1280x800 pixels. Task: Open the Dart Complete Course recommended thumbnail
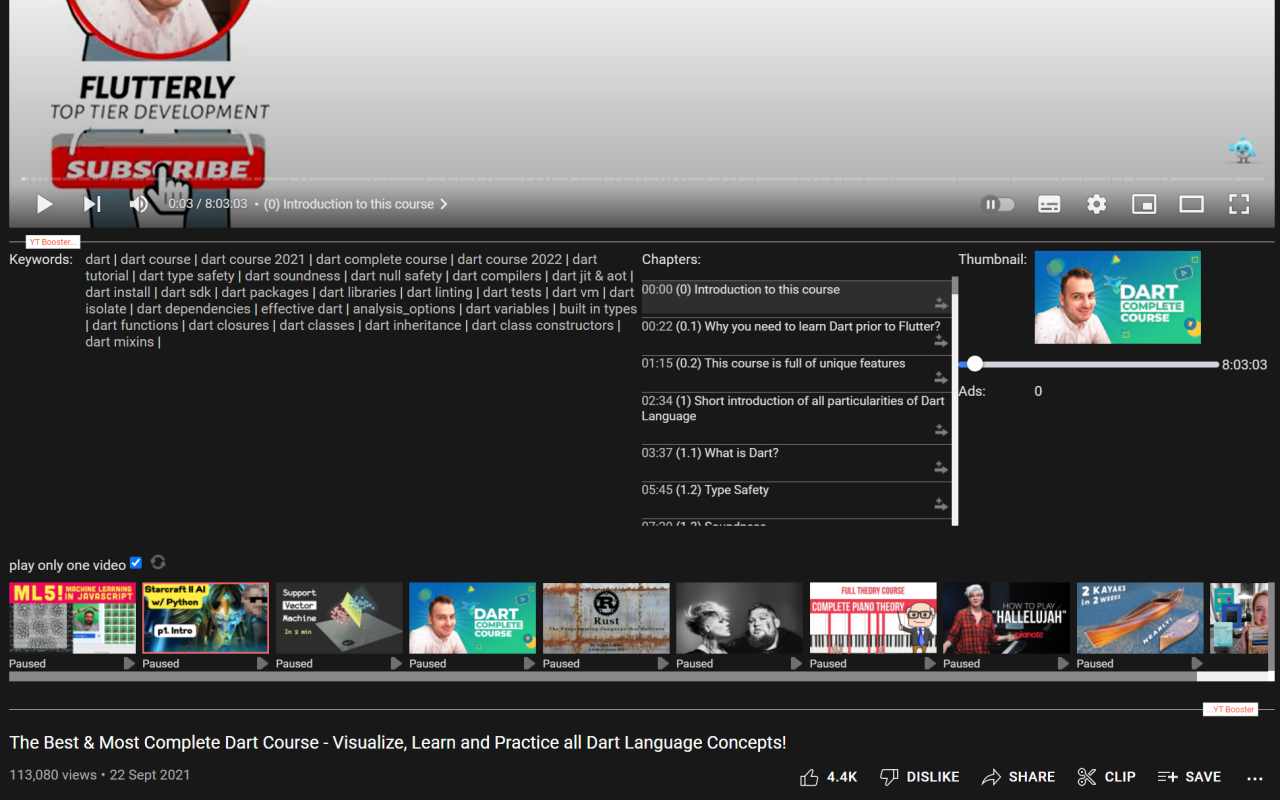[x=472, y=617]
